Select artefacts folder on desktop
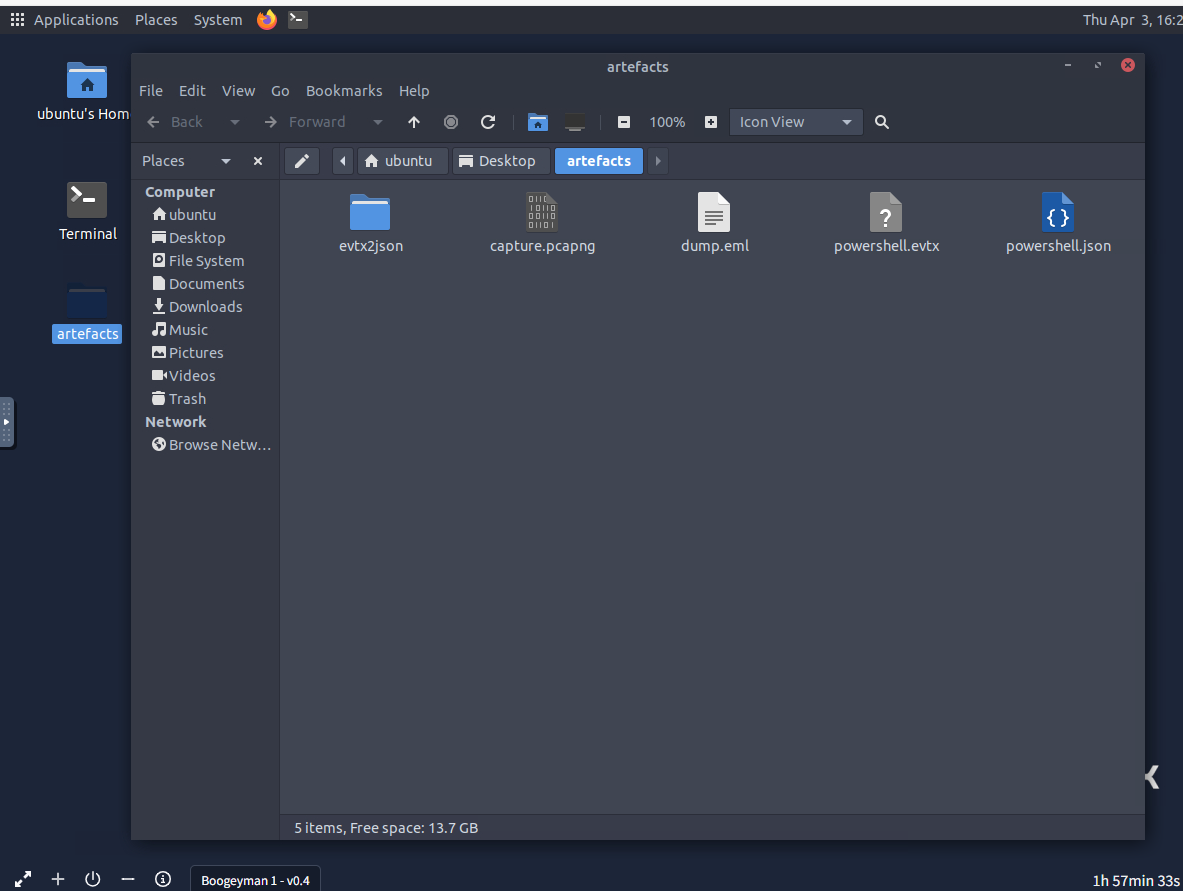The height and width of the screenshot is (891, 1183). [x=87, y=313]
